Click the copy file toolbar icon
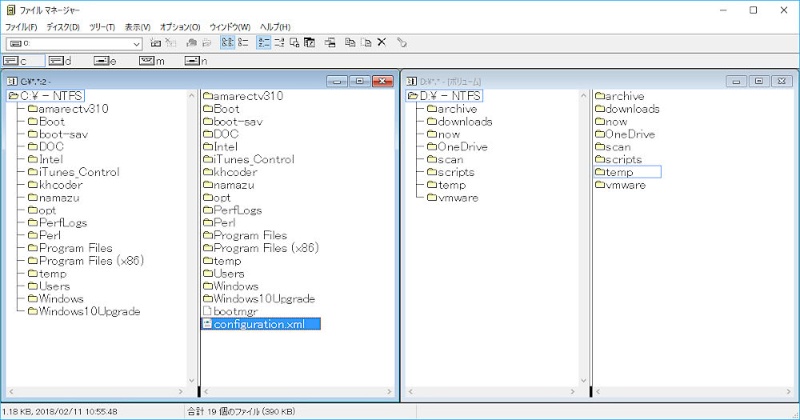This screenshot has width=800, height=420. tap(350, 43)
